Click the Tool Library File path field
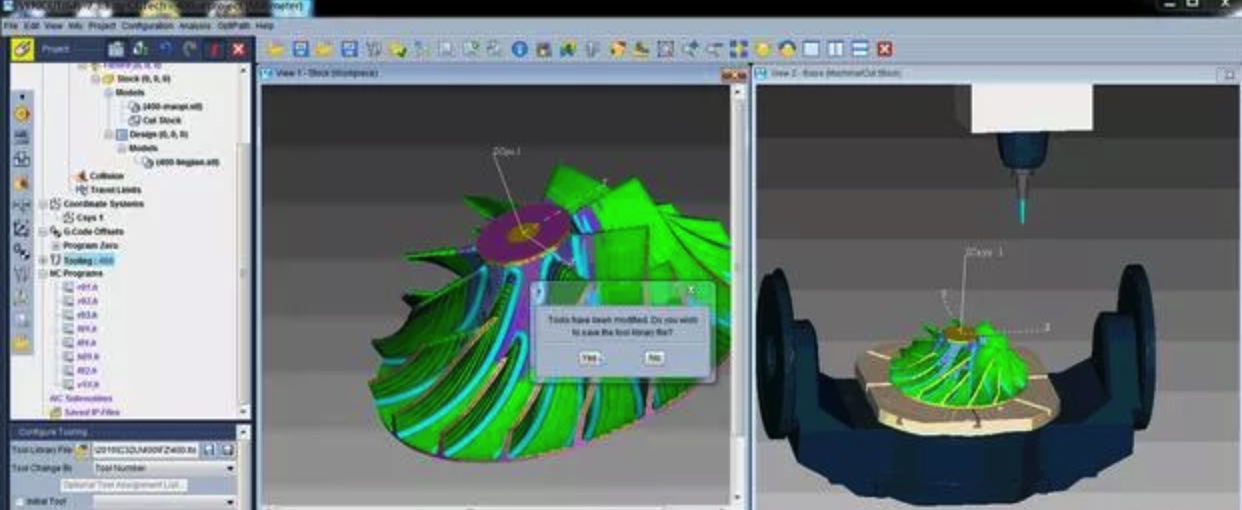Viewport: 1242px width, 510px height. (x=144, y=451)
